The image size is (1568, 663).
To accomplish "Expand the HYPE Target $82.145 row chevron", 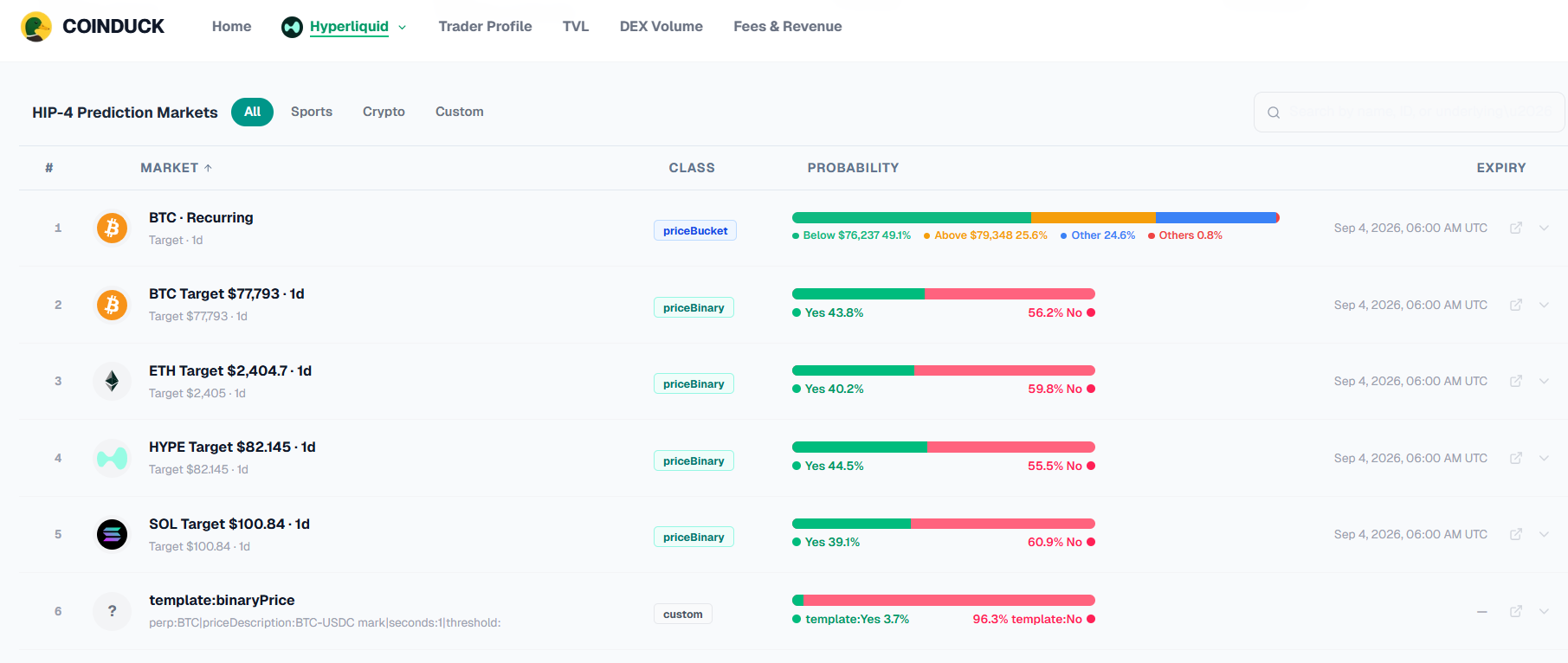I will tap(1544, 458).
